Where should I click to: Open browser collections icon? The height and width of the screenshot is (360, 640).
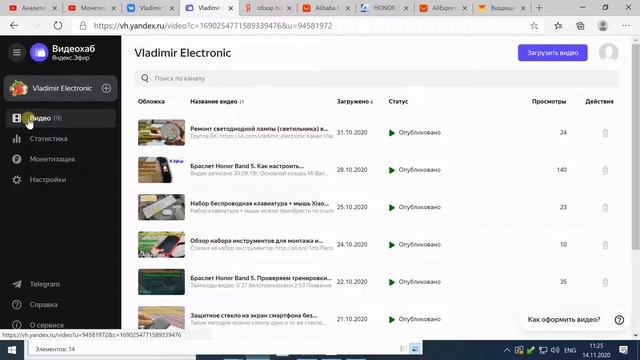click(x=580, y=26)
